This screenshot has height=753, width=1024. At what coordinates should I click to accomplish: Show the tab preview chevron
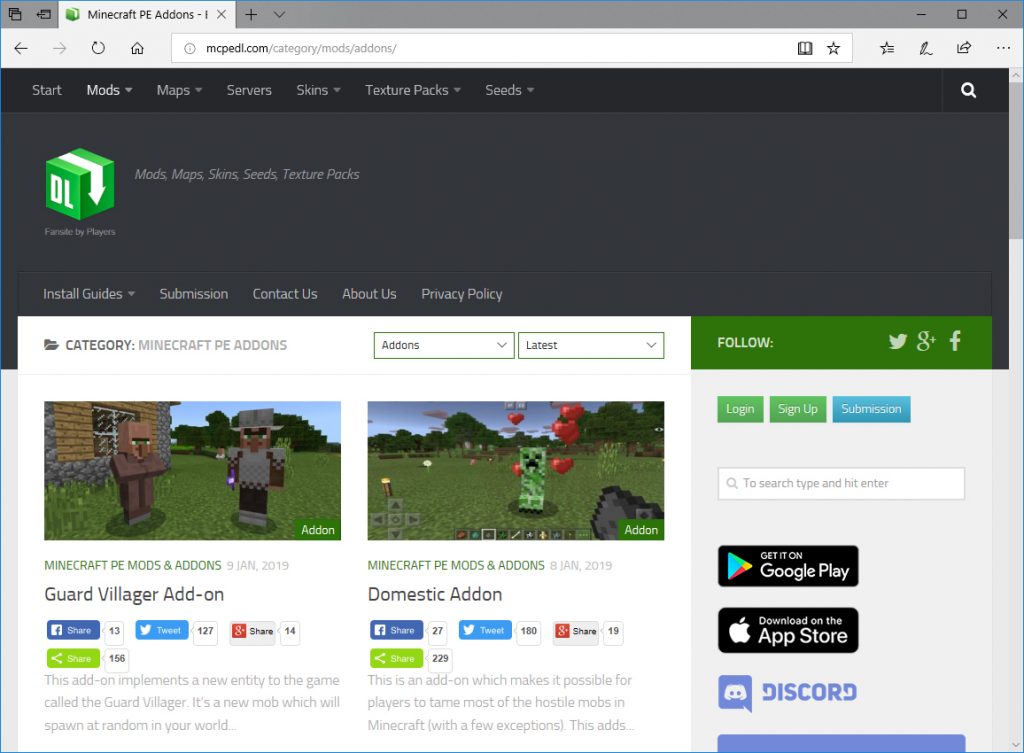[279, 14]
